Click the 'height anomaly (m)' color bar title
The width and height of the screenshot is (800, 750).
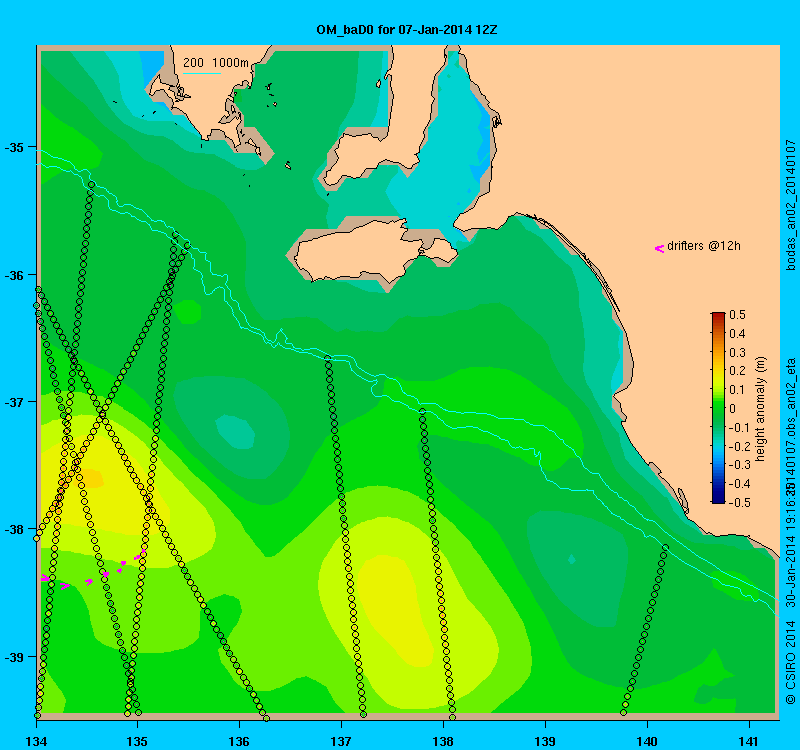761,409
